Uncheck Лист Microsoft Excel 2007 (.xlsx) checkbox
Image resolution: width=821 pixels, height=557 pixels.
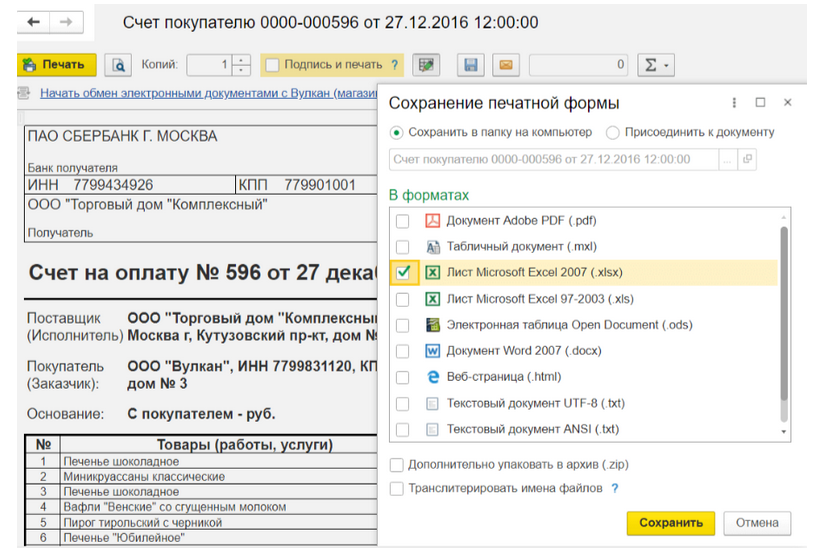click(x=402, y=273)
